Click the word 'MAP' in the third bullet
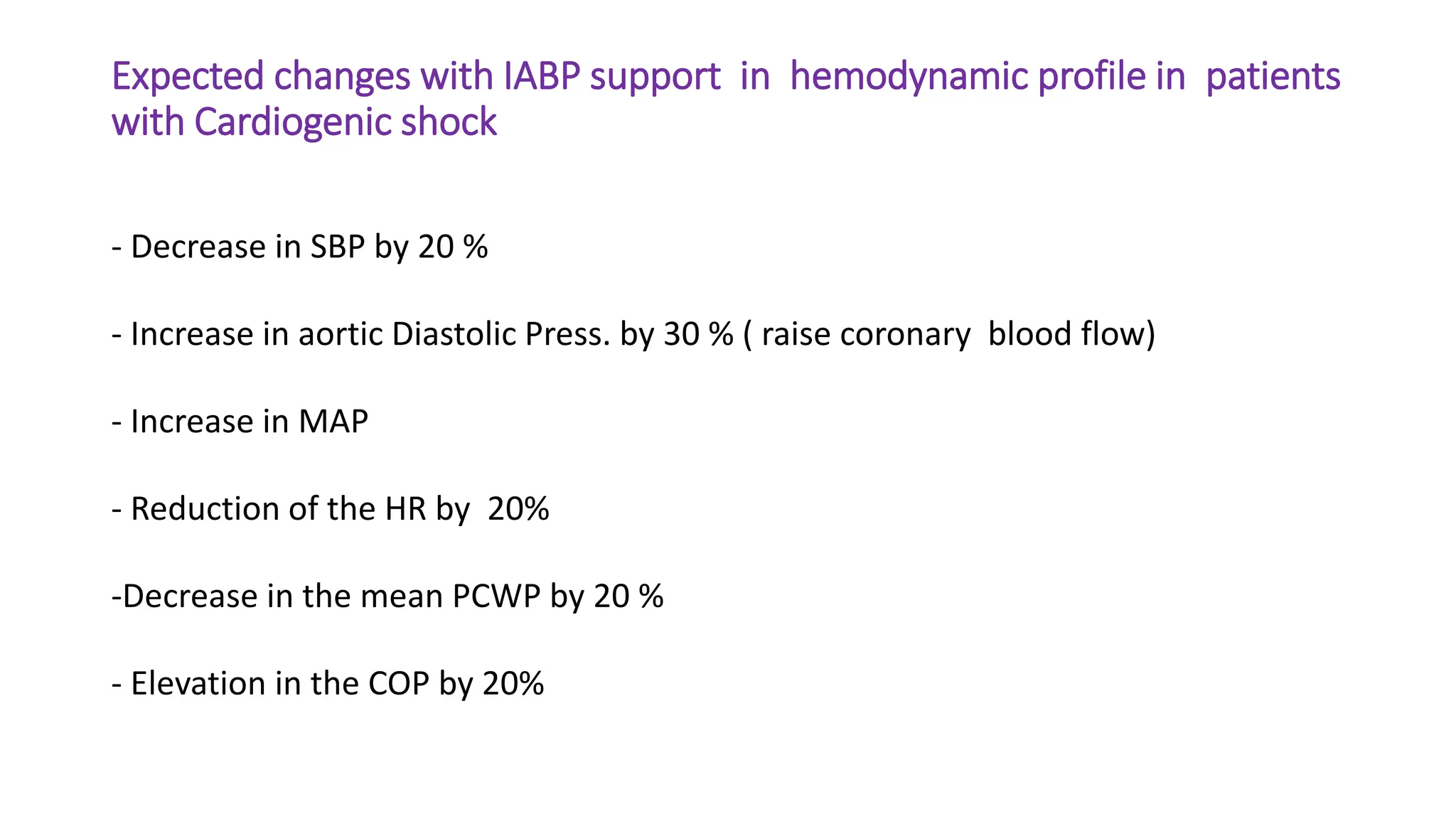This screenshot has width=1456, height=819. tap(333, 422)
